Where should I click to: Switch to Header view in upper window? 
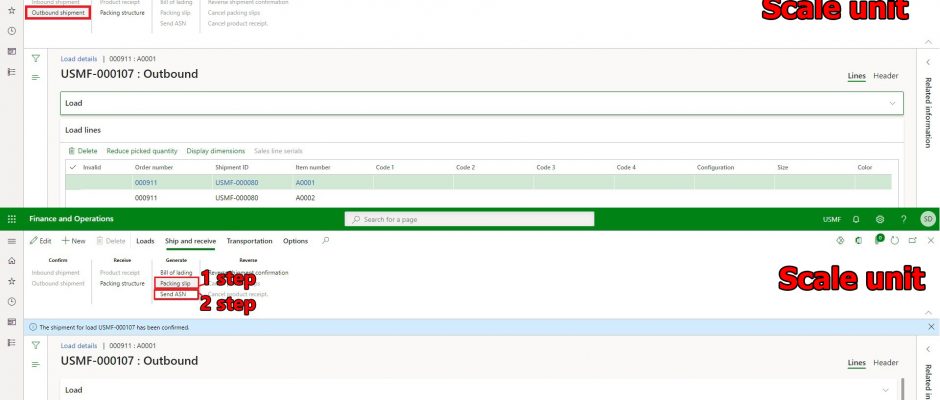click(x=885, y=76)
